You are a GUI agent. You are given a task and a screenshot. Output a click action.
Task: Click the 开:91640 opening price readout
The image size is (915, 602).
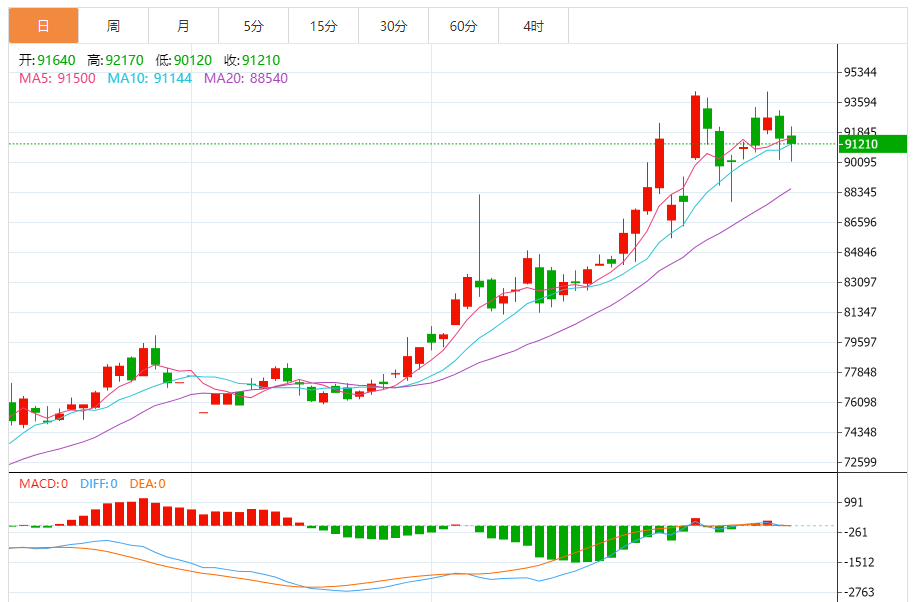[x=46, y=60]
